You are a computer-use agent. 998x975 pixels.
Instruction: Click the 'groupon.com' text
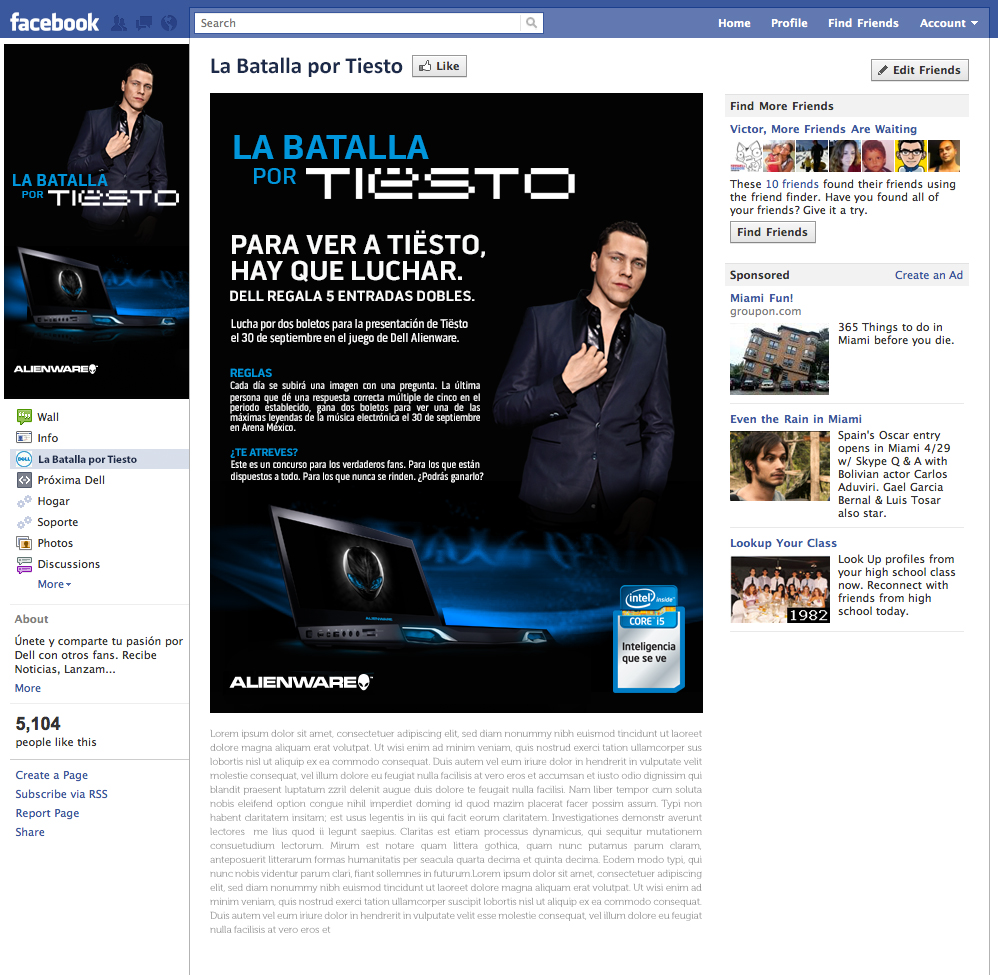pyautogui.click(x=766, y=311)
